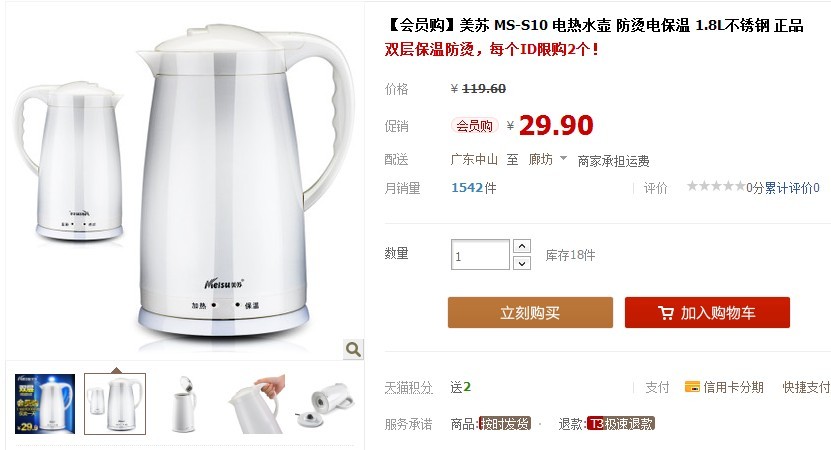Click the 加入购物车 add to cart button

click(x=707, y=312)
